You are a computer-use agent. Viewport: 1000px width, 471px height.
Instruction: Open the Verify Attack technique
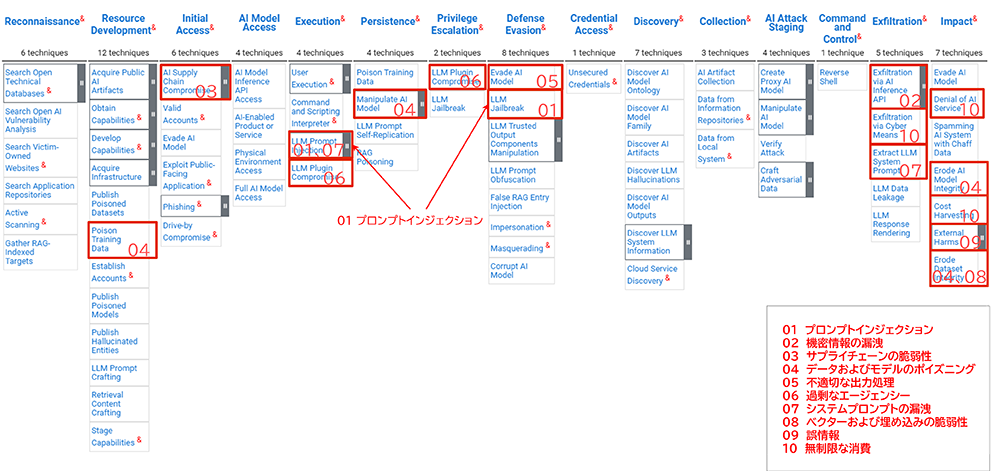click(x=782, y=149)
